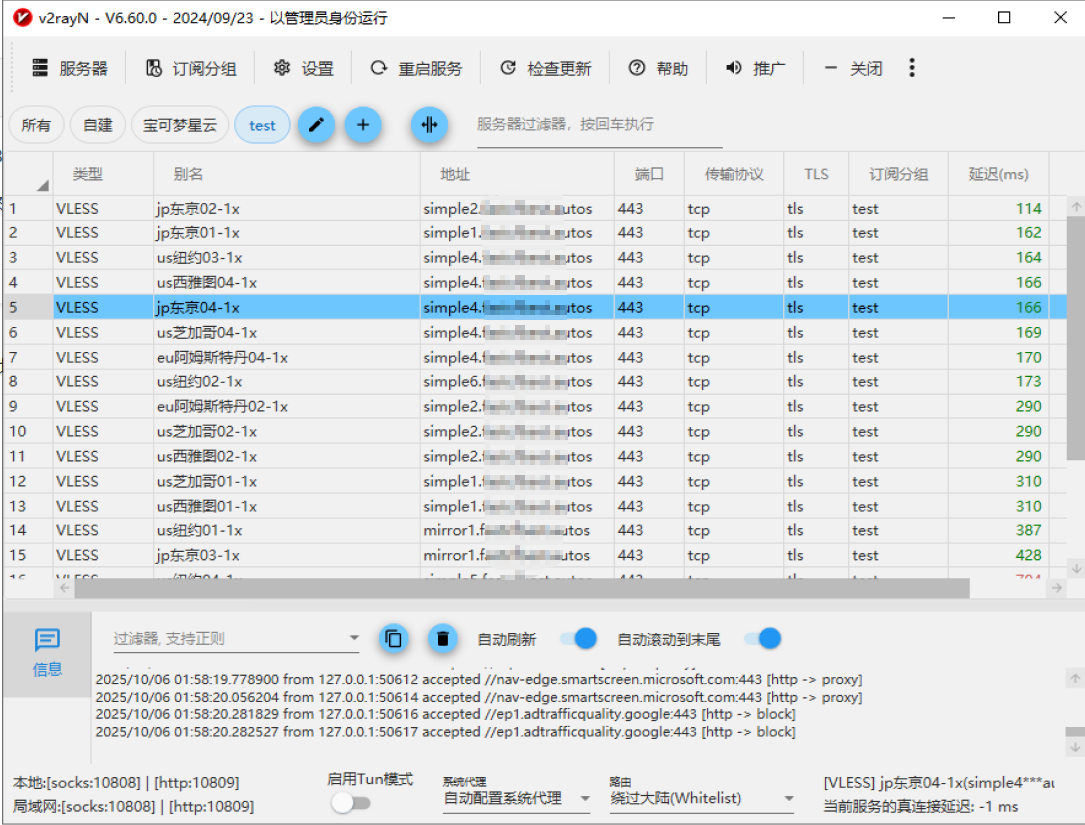Toggle 启用Tun模式 switch
This screenshot has width=1085, height=825.
pyautogui.click(x=351, y=801)
